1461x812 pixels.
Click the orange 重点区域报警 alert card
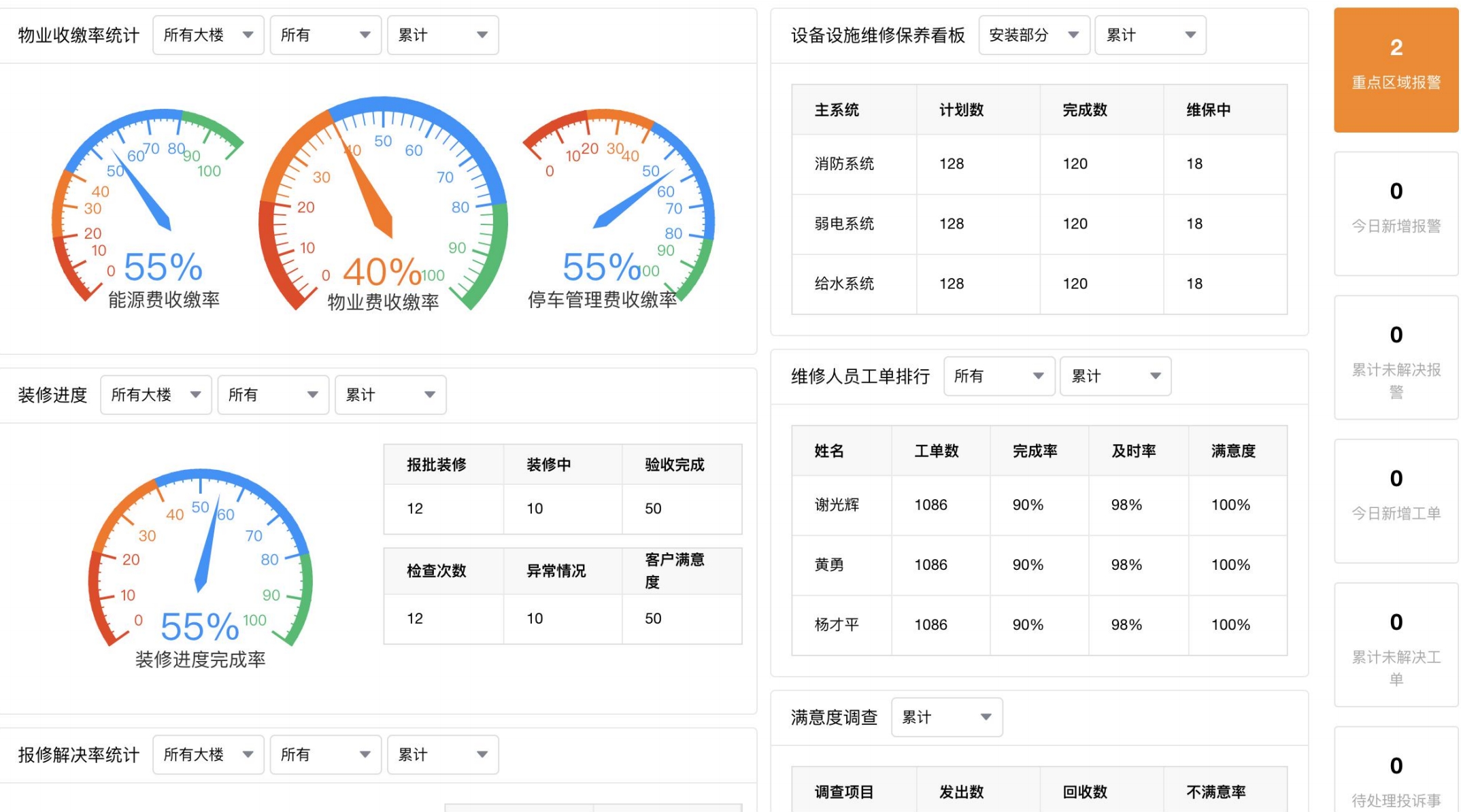[1396, 69]
